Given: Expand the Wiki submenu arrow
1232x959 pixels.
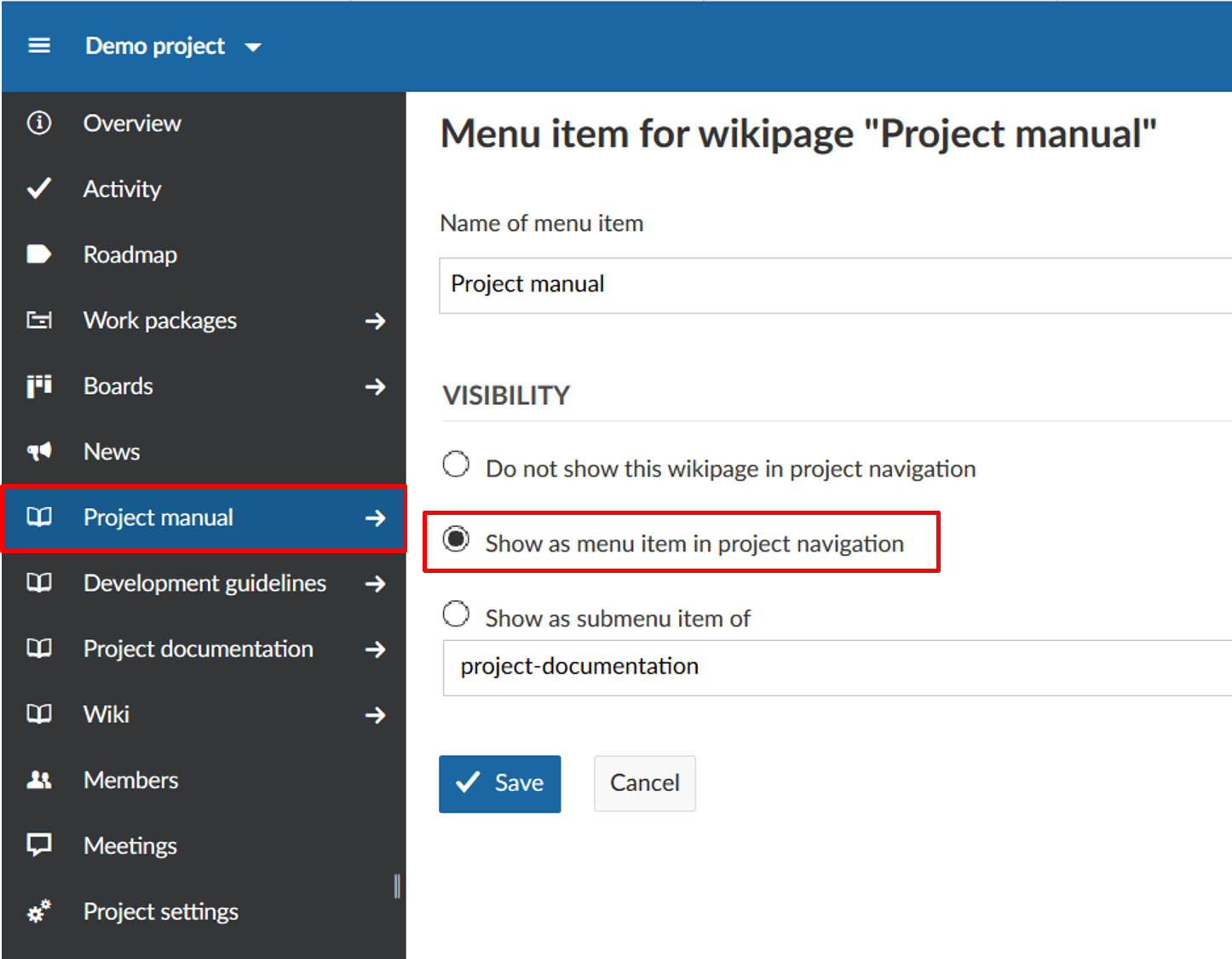Looking at the screenshot, I should point(375,715).
